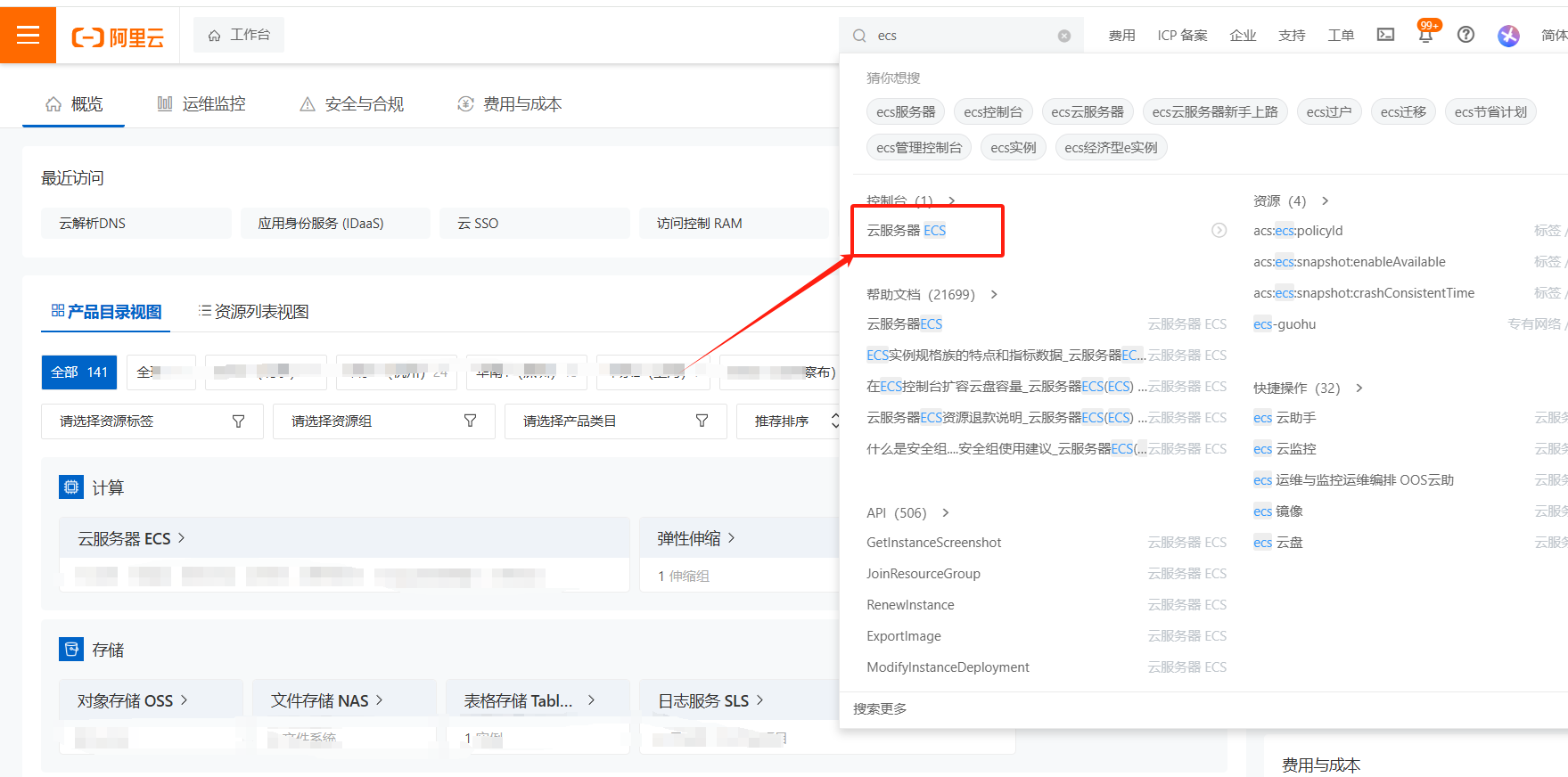The width and height of the screenshot is (1568, 777).
Task: Select suggestion chip ecs节省计划
Action: pos(1490,112)
